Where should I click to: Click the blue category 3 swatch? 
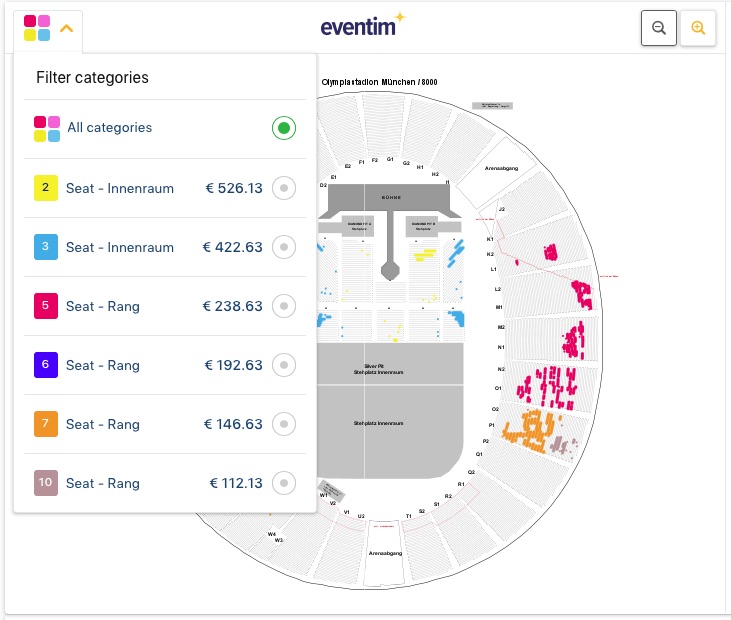(x=46, y=247)
